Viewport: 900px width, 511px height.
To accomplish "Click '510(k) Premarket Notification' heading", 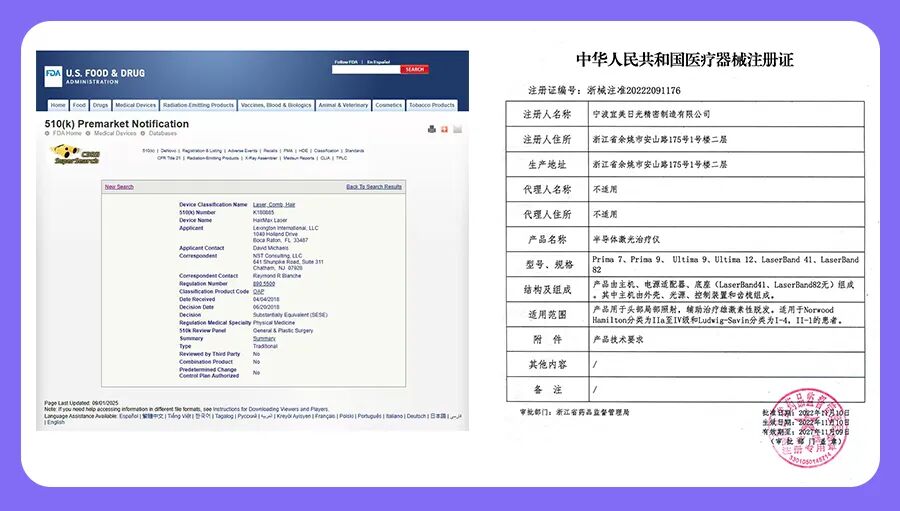I will click(117, 123).
